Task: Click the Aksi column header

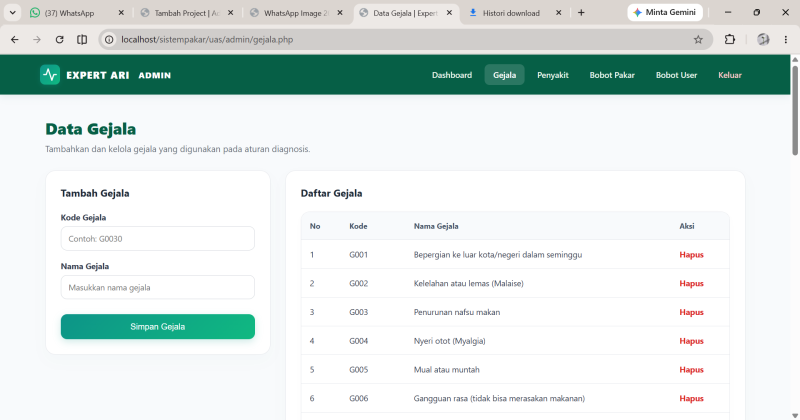Action: point(687,226)
